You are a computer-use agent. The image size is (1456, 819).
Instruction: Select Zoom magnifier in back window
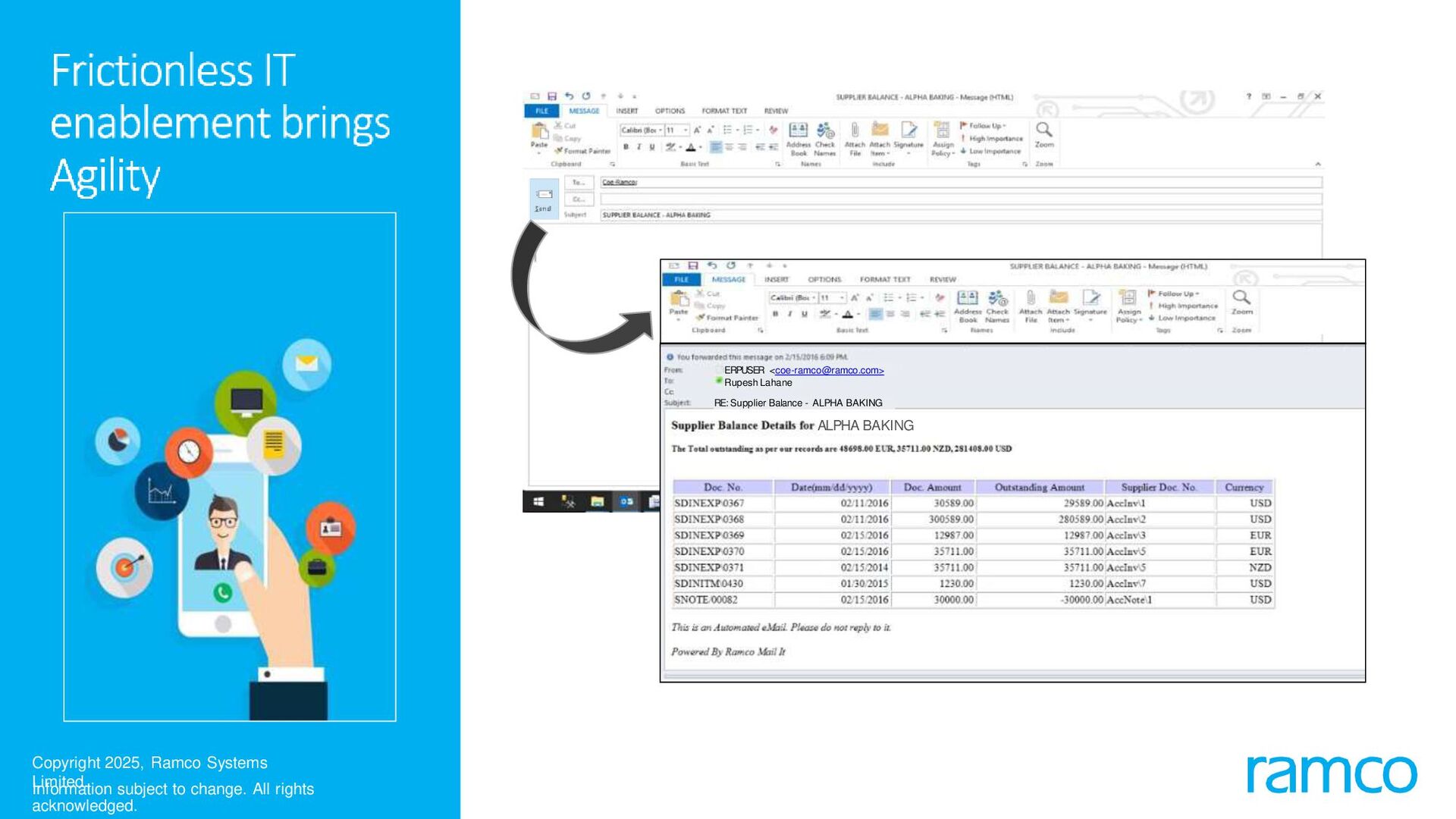pyautogui.click(x=1044, y=136)
